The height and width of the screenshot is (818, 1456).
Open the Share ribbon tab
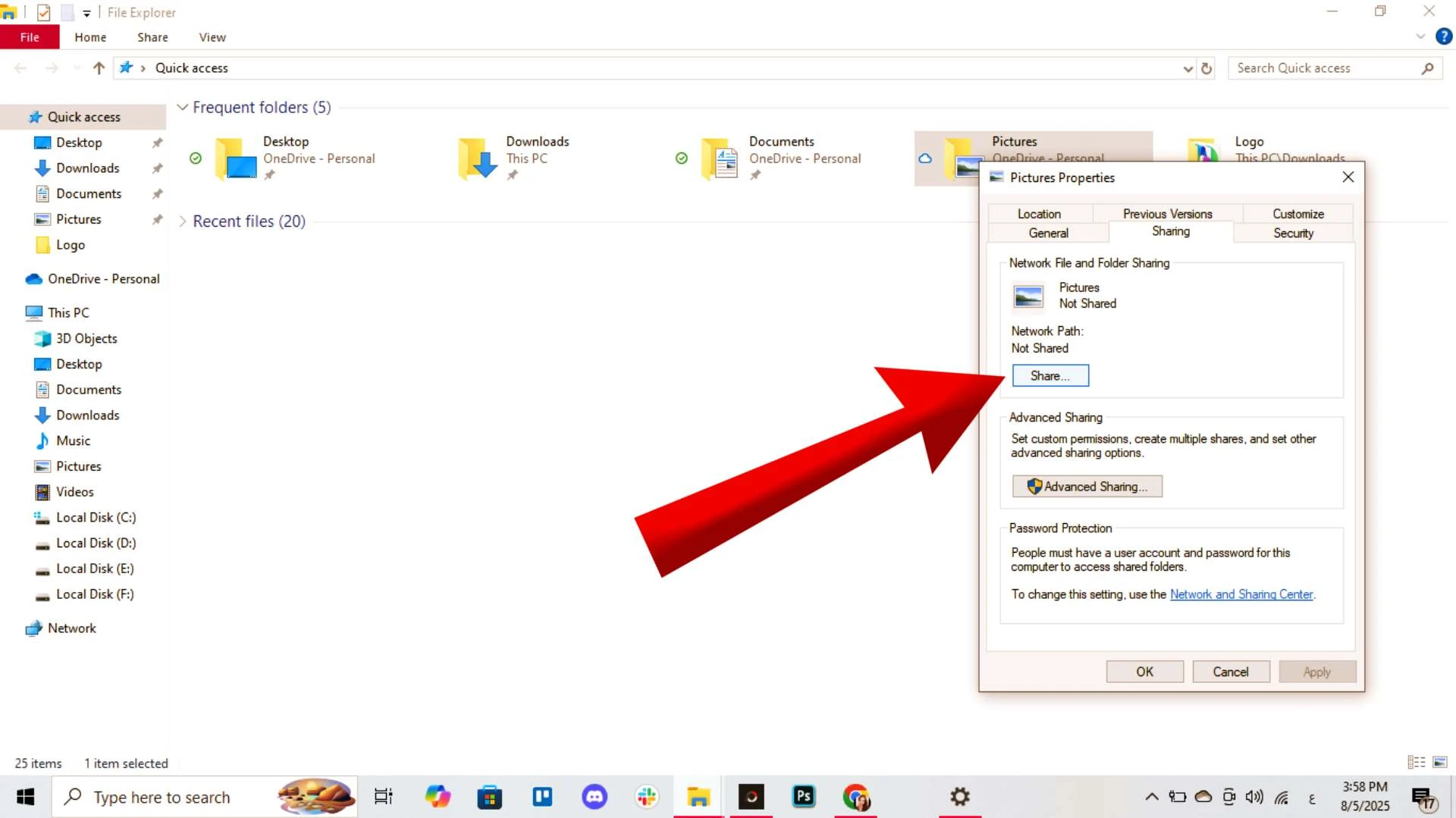point(152,37)
